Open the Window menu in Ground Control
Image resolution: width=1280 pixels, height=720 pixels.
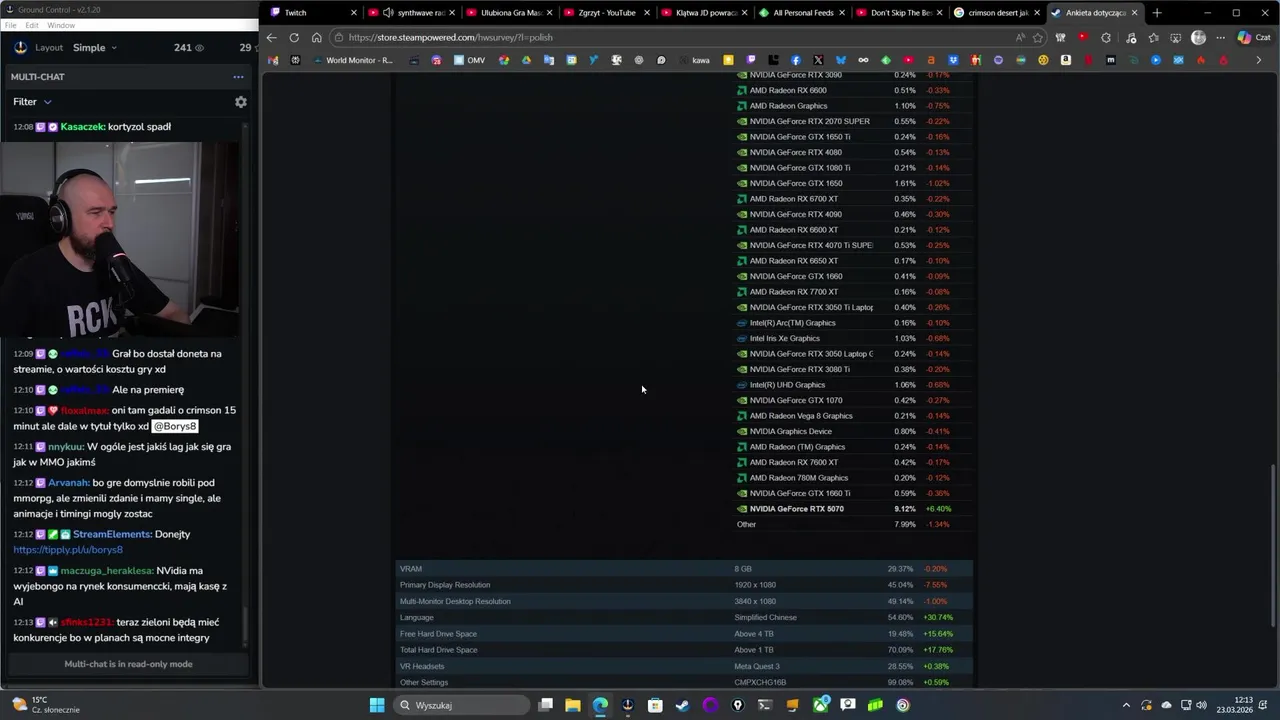click(61, 25)
